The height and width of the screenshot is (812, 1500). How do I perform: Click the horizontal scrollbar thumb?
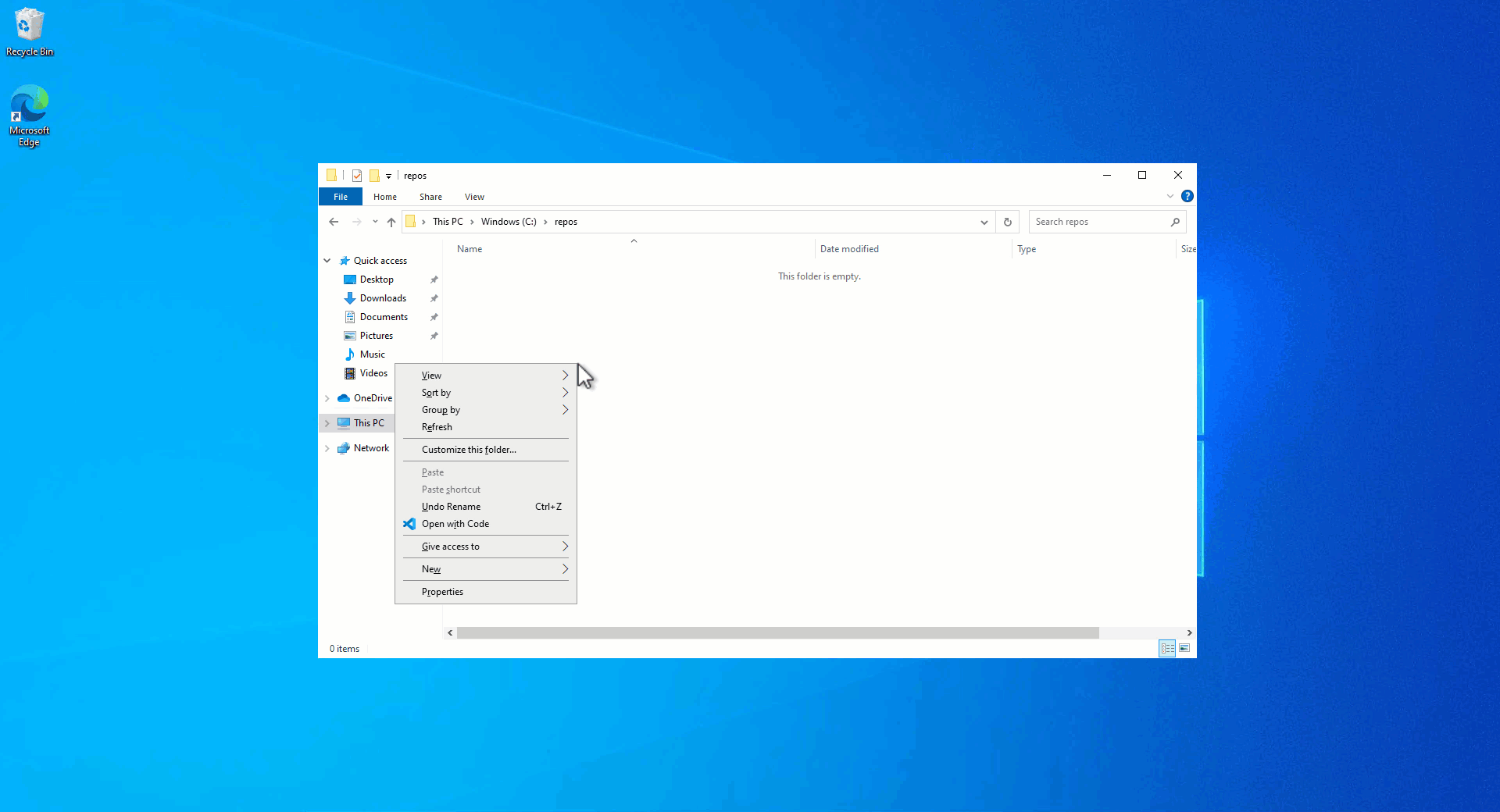point(778,632)
